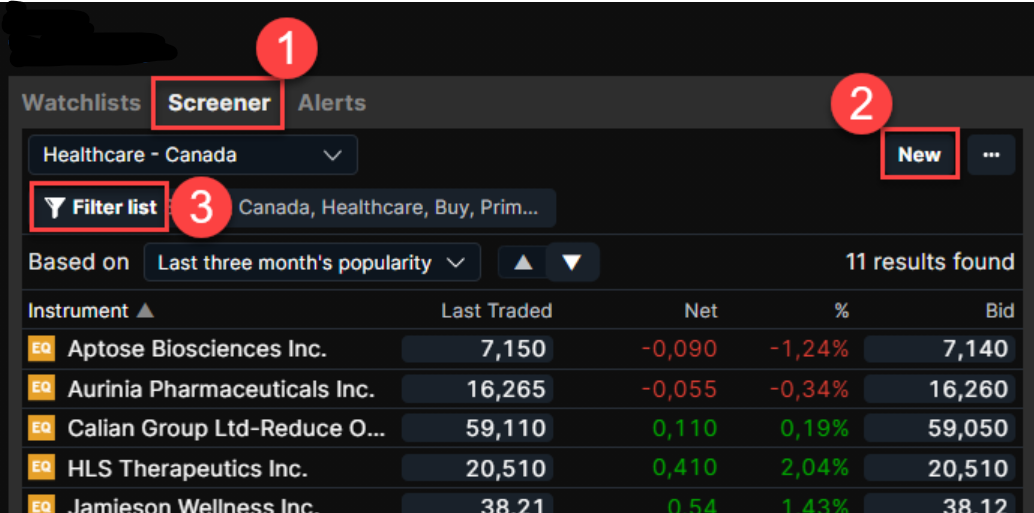Select the Aurinia Pharmaceuticals Inc. row
Screen dimensions: 1034x513
(221, 389)
